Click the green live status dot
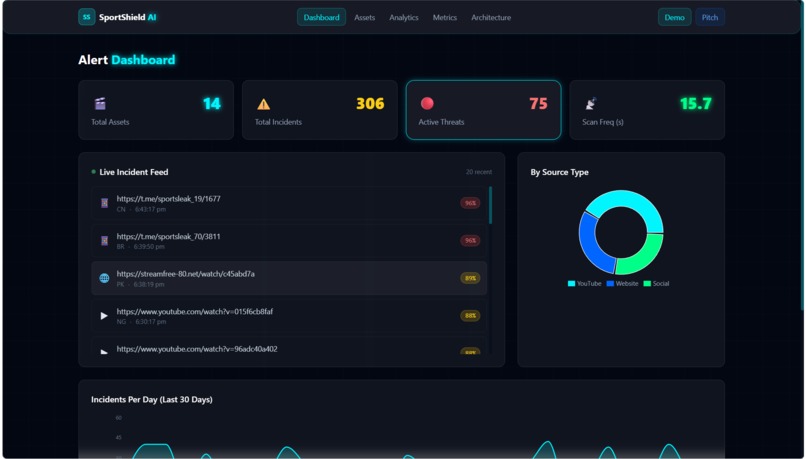This screenshot has height=459, width=806. pos(94,172)
